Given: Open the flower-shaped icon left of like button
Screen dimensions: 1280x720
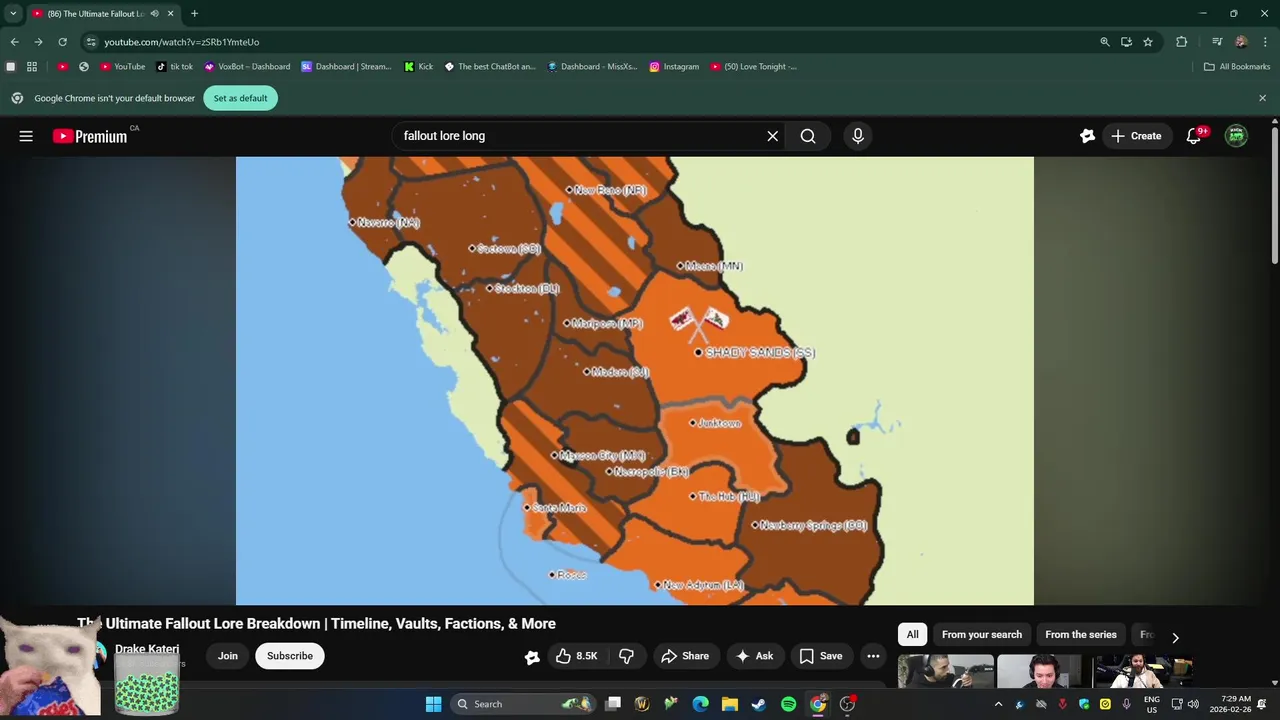Looking at the screenshot, I should tap(532, 657).
